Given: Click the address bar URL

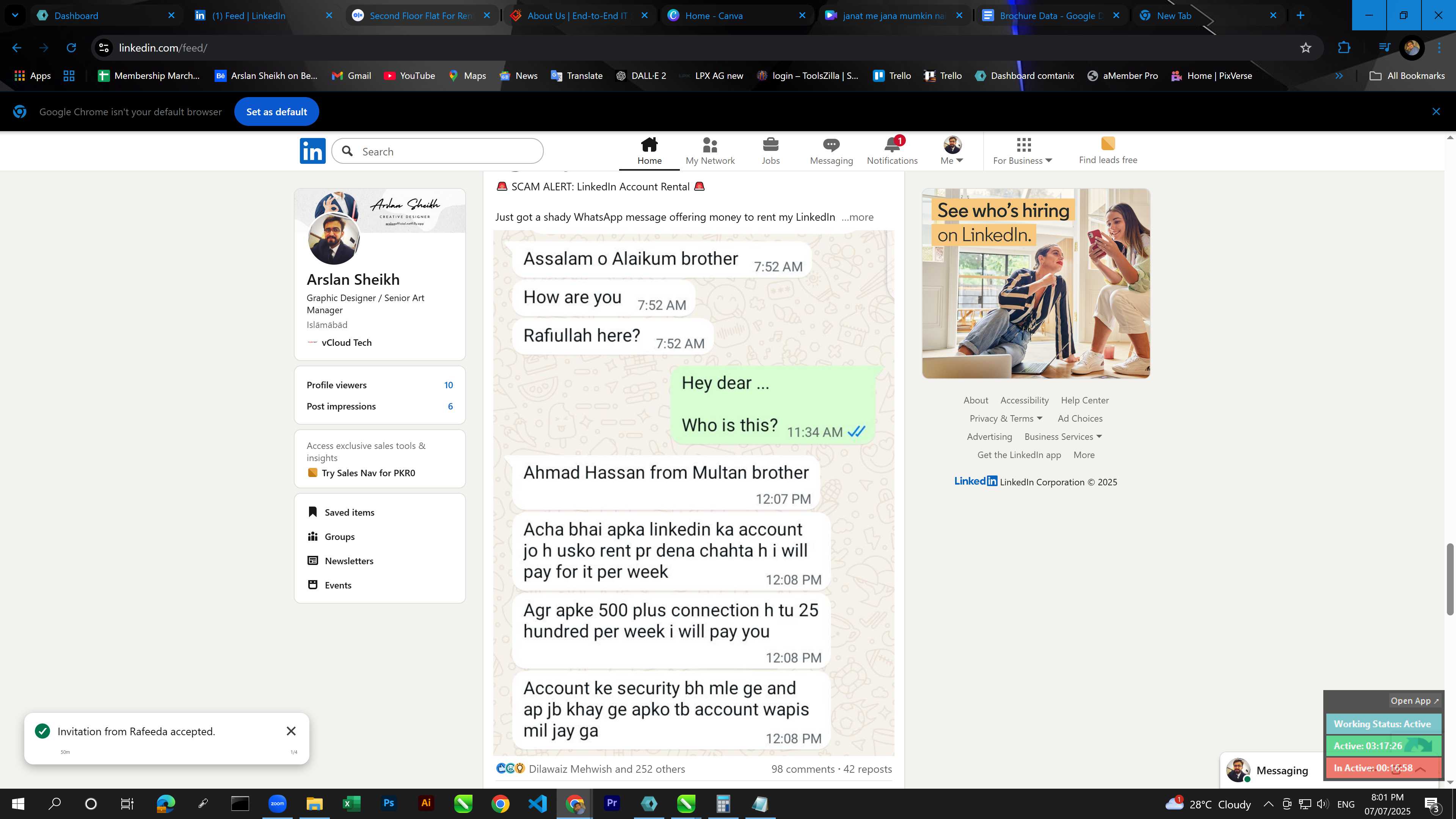Looking at the screenshot, I should pyautogui.click(x=163, y=48).
